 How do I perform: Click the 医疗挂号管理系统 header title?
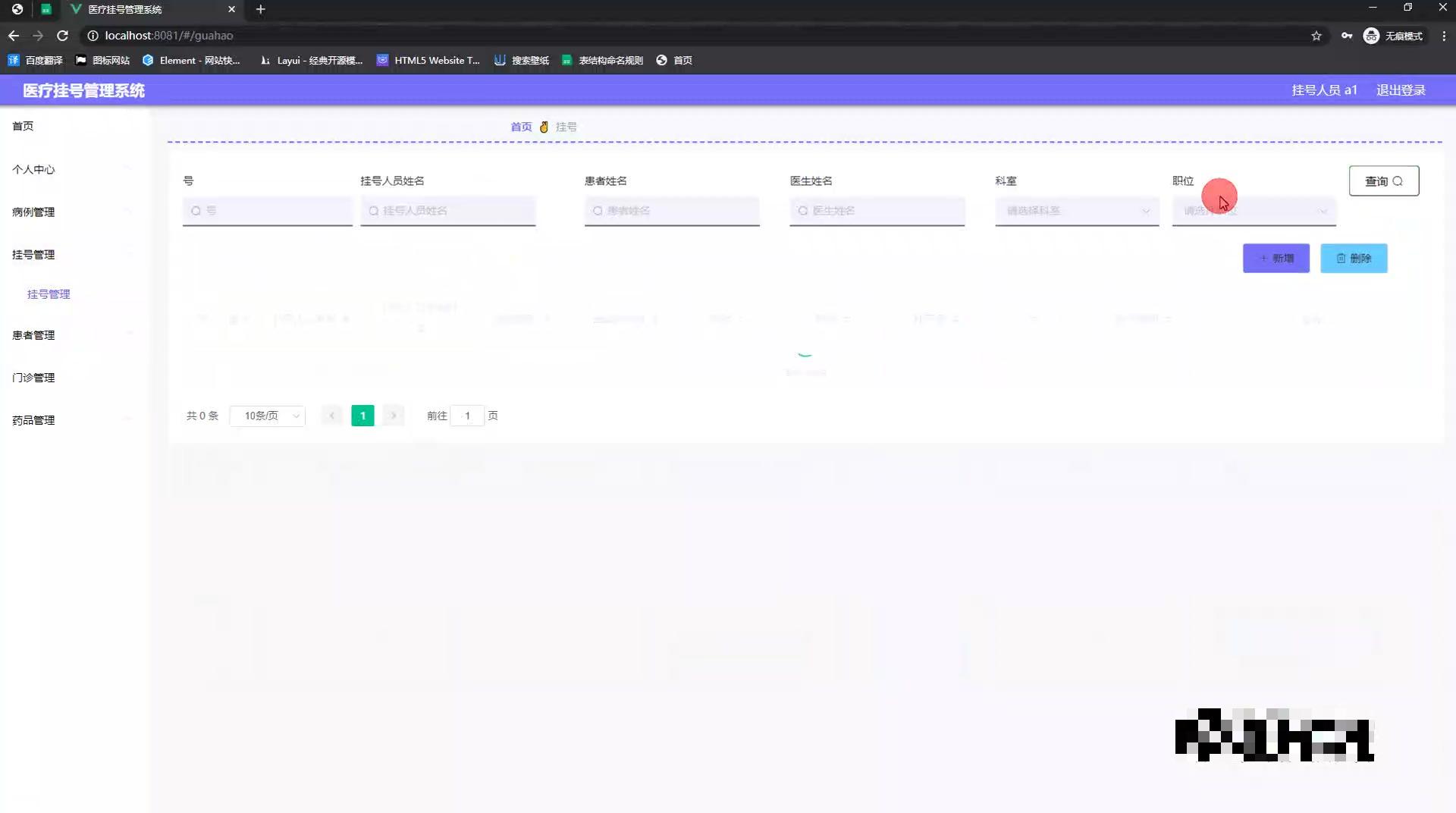click(x=83, y=90)
